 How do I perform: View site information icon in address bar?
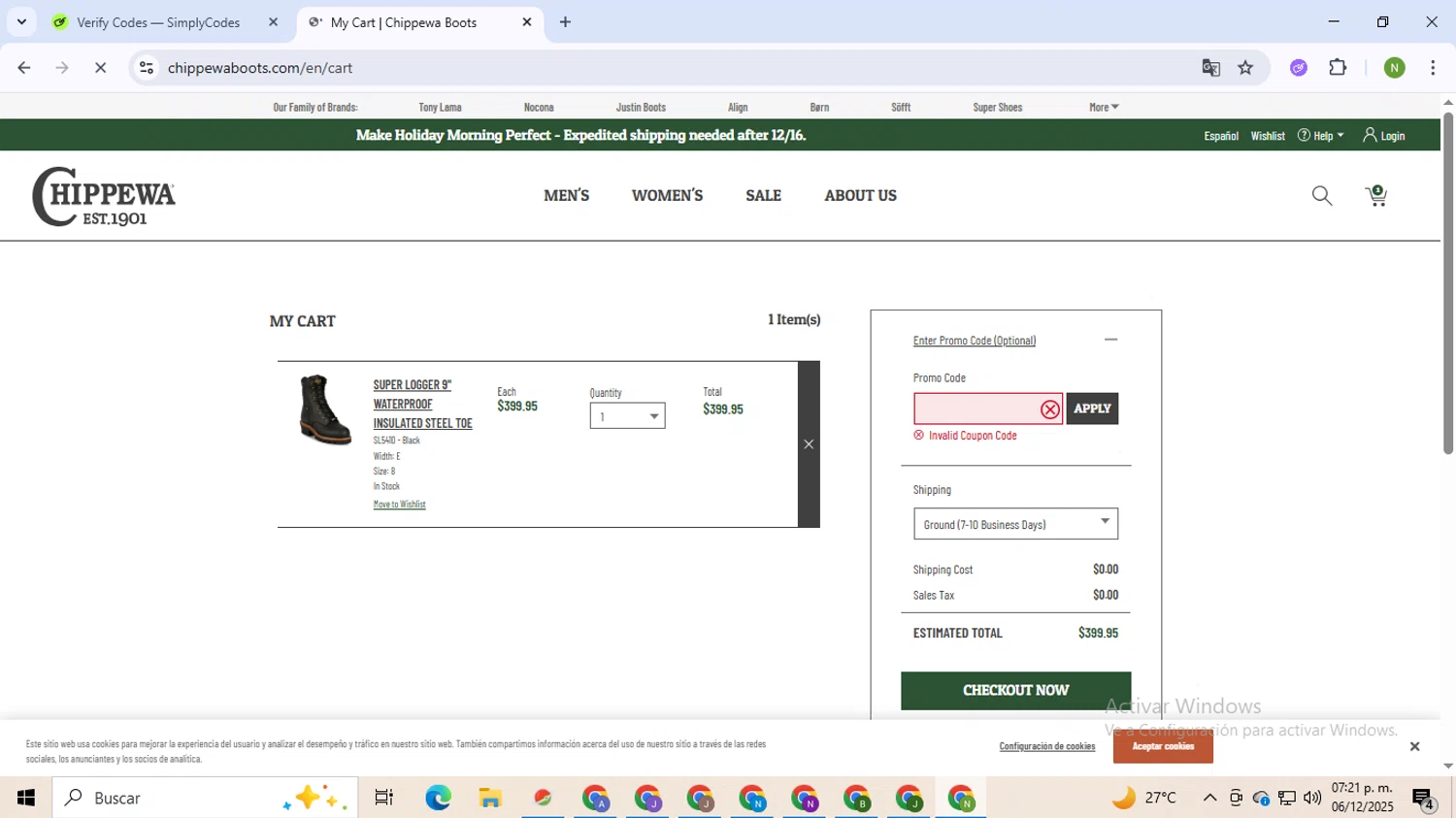tap(147, 68)
